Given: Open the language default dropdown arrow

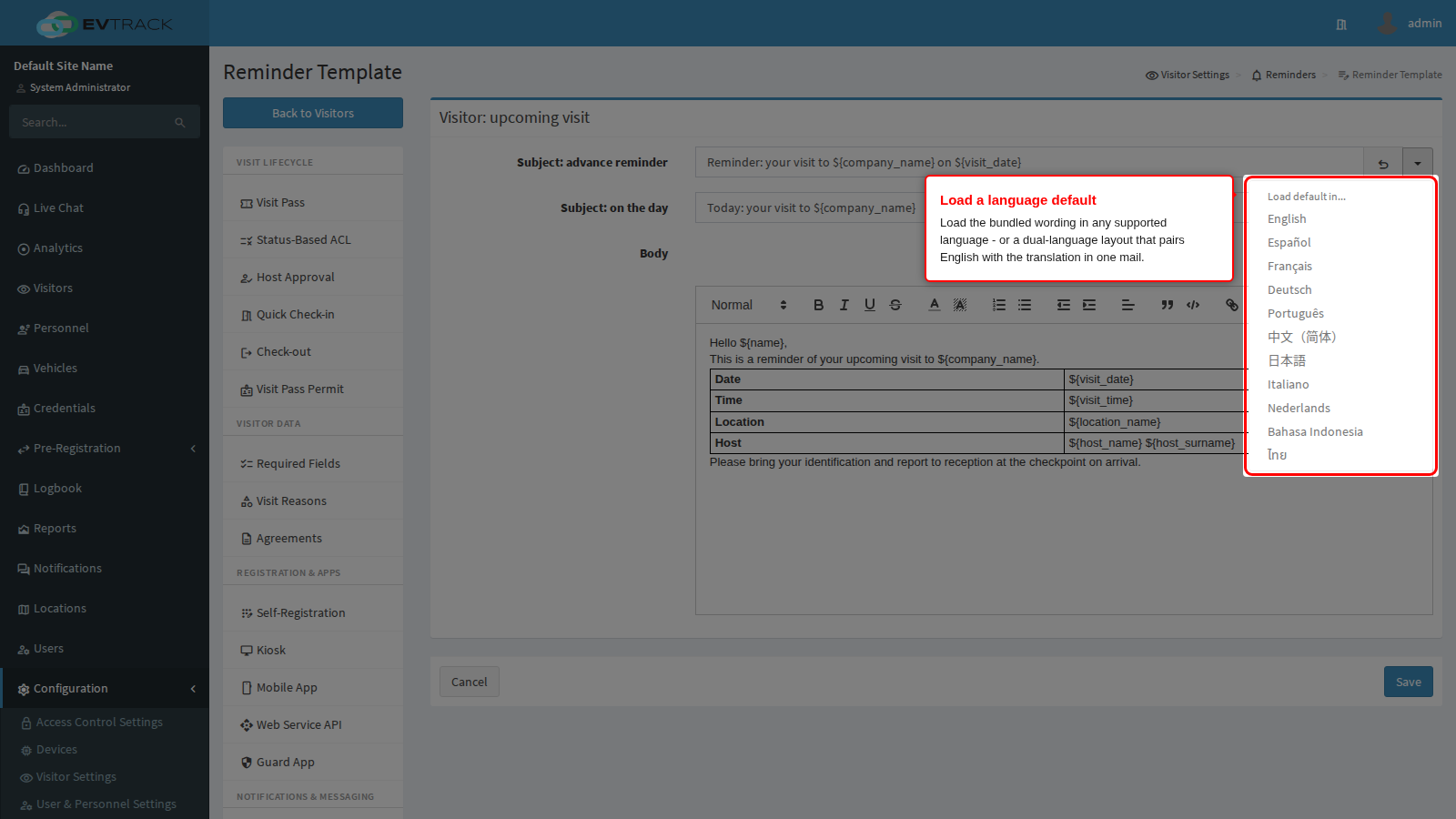Looking at the screenshot, I should 1418,163.
